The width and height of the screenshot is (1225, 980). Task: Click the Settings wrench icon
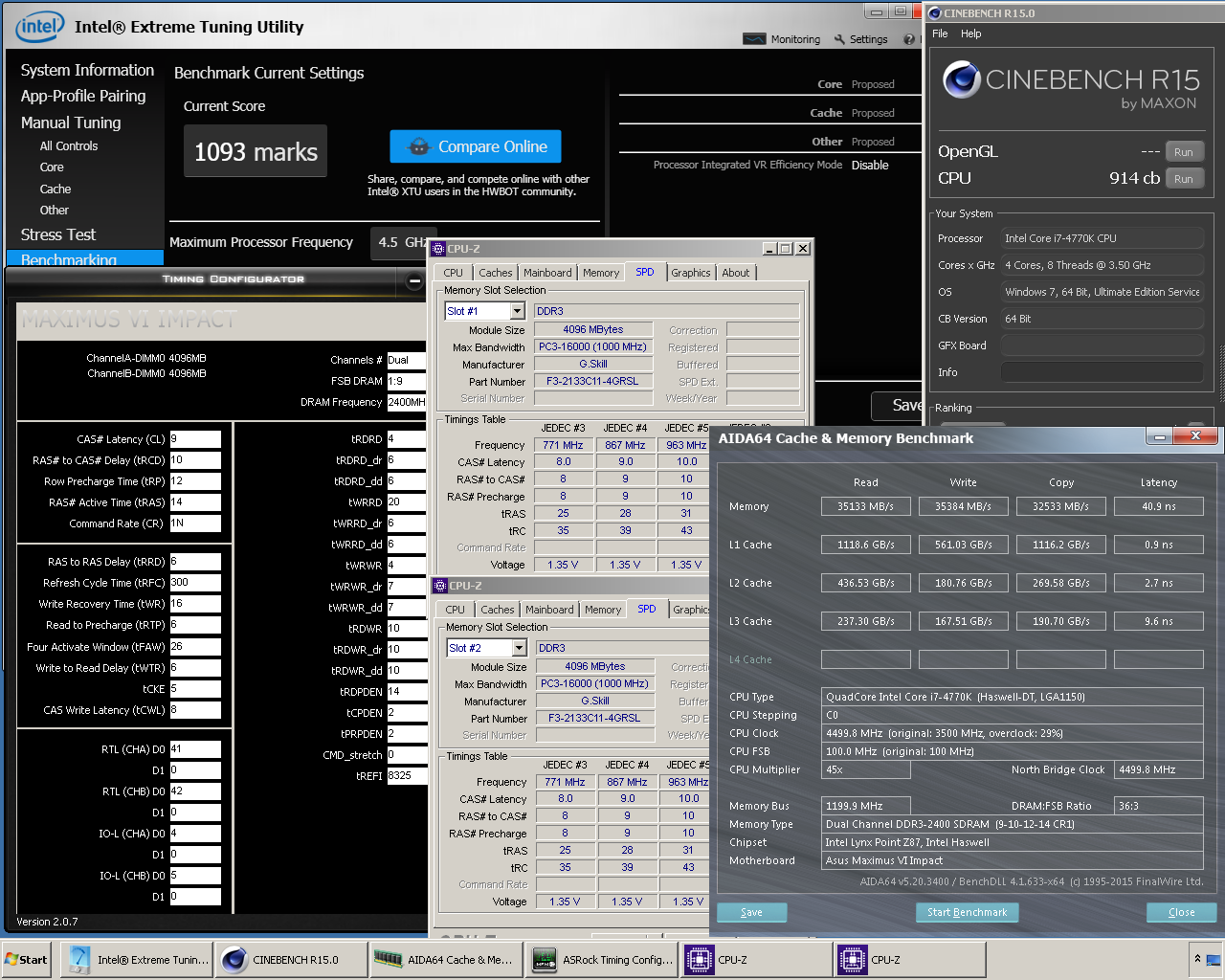(x=839, y=39)
